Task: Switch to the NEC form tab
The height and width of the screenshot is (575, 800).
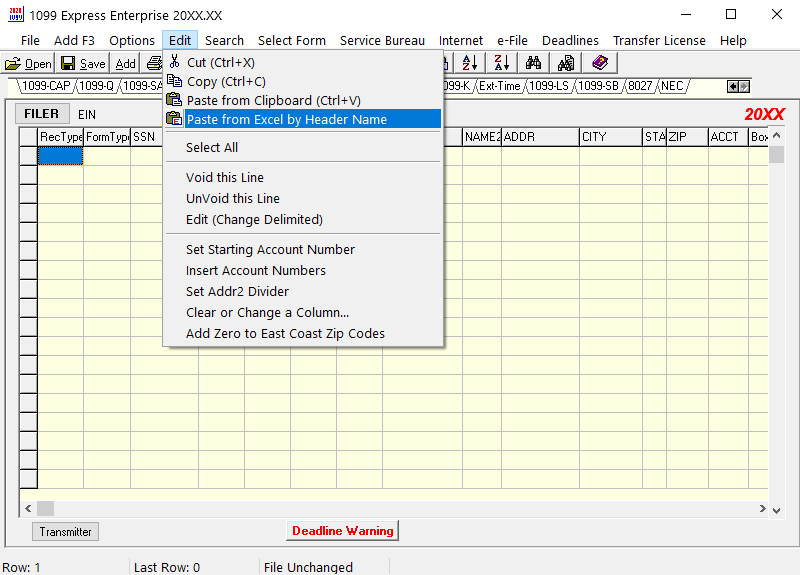Action: 672,86
